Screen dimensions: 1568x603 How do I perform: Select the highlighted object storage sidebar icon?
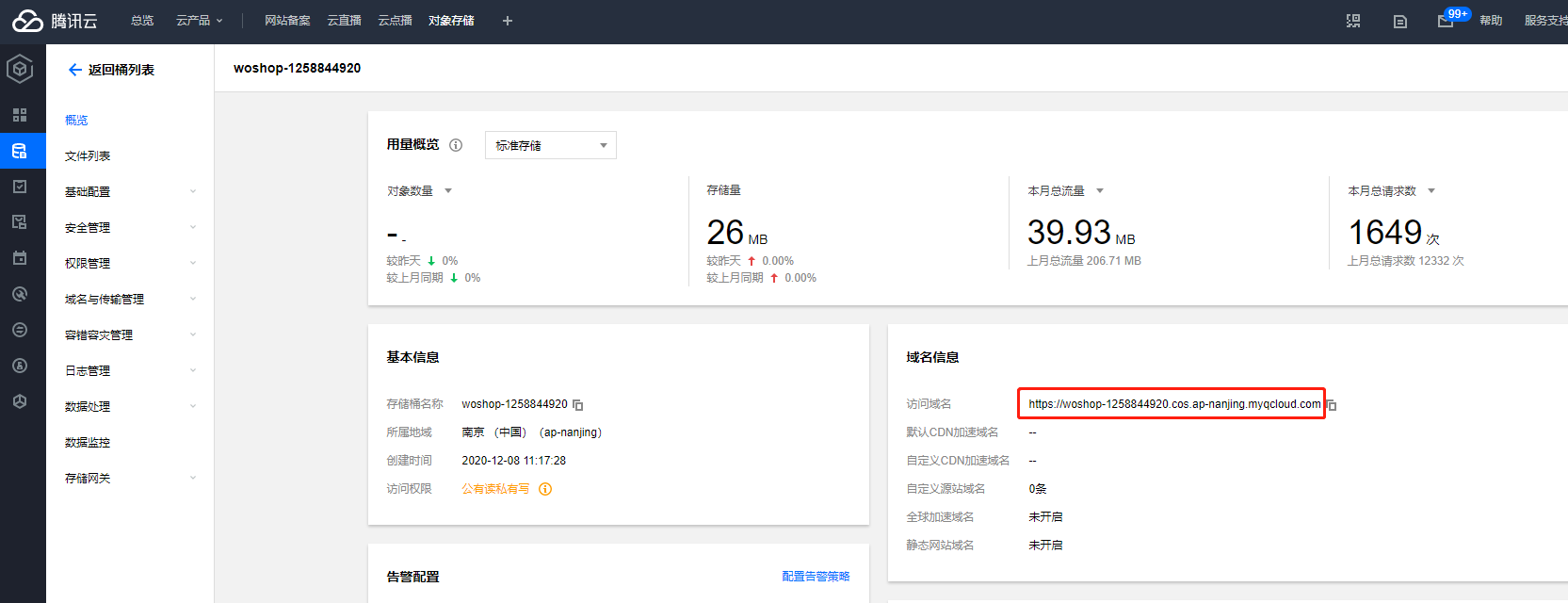(20, 151)
